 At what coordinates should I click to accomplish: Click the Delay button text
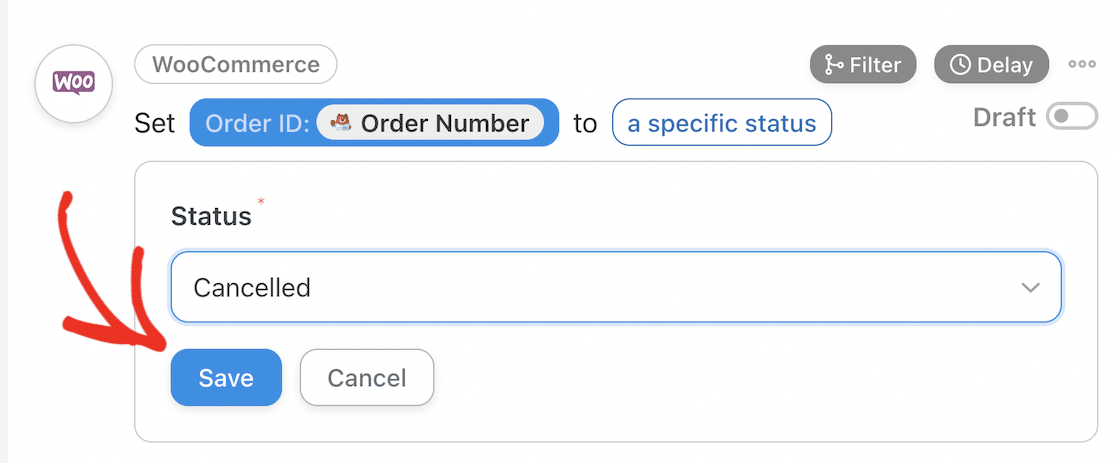click(1004, 65)
